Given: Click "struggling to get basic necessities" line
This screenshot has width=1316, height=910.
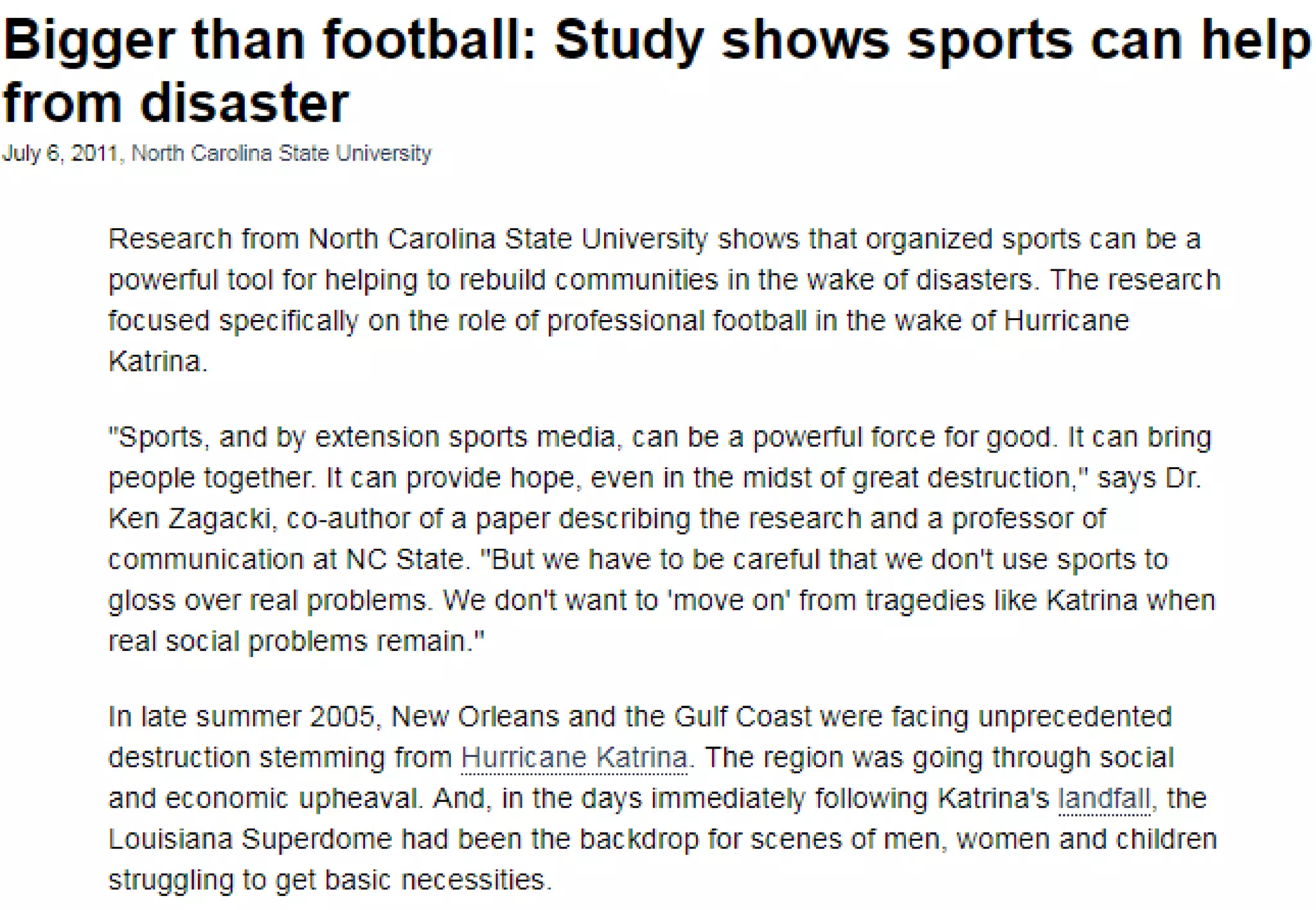Looking at the screenshot, I should pyautogui.click(x=329, y=880).
